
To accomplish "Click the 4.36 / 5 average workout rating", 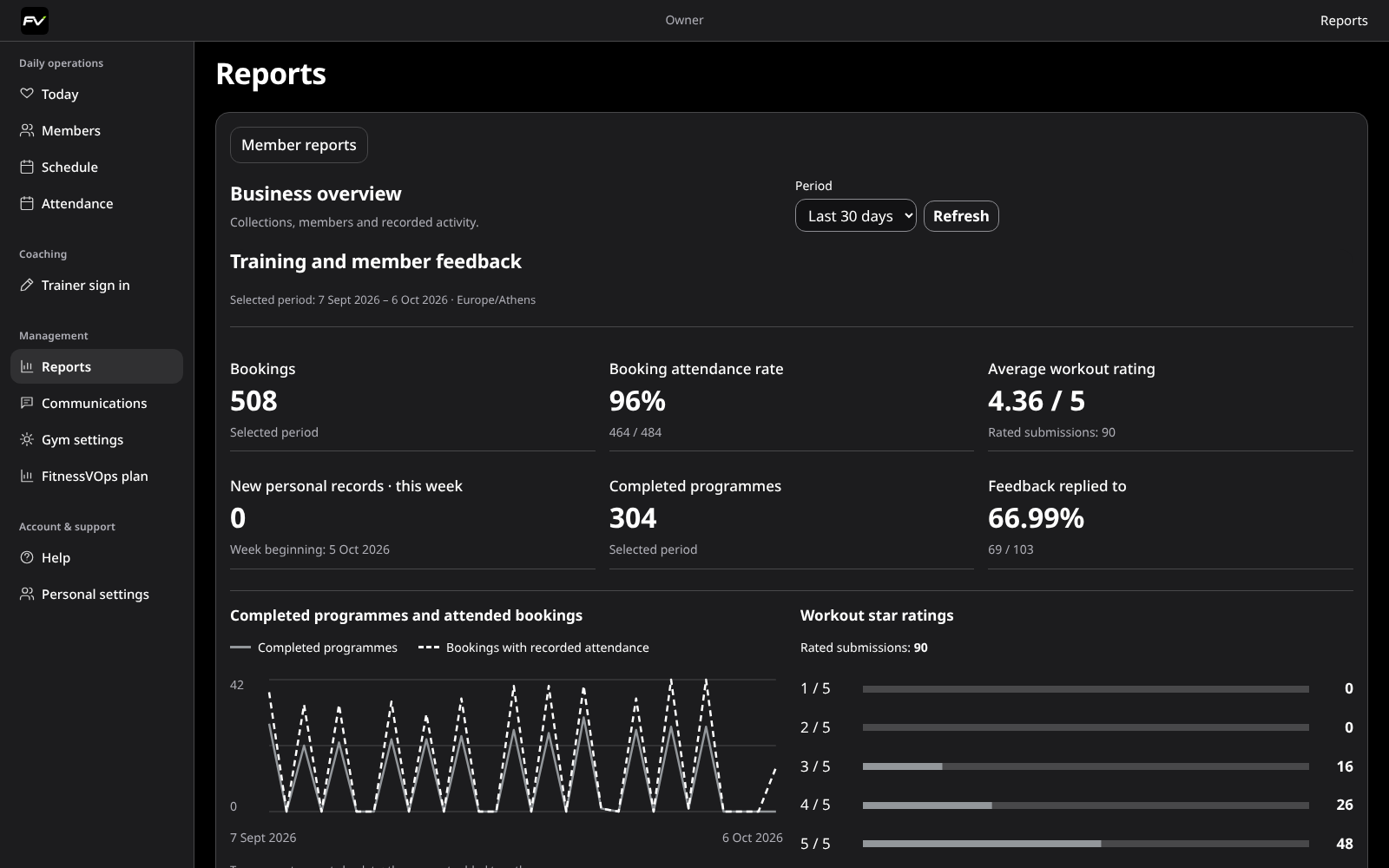I will click(1037, 401).
